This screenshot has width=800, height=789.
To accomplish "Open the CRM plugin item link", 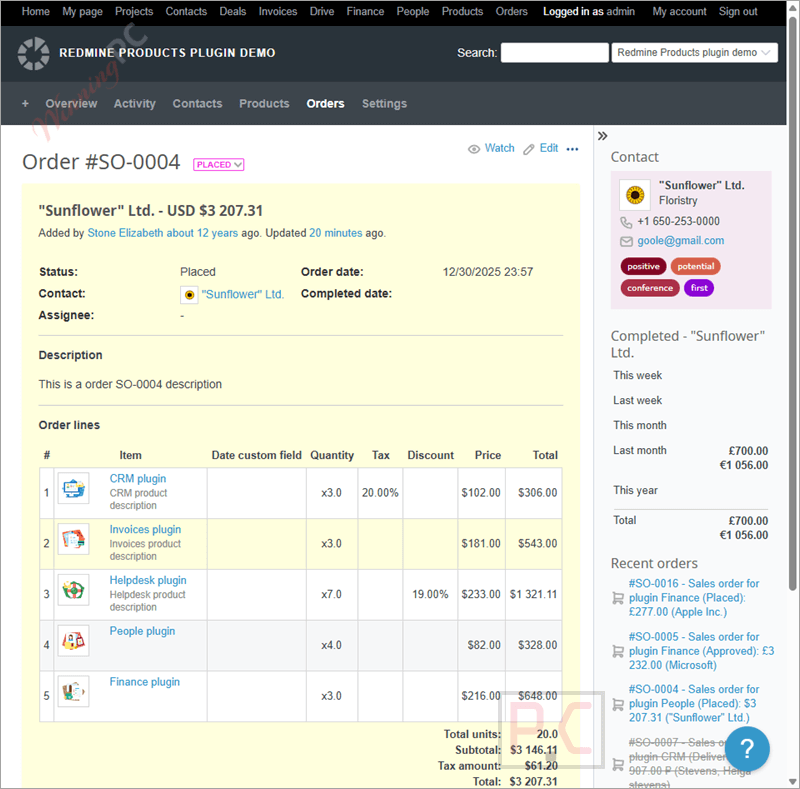I will (138, 479).
